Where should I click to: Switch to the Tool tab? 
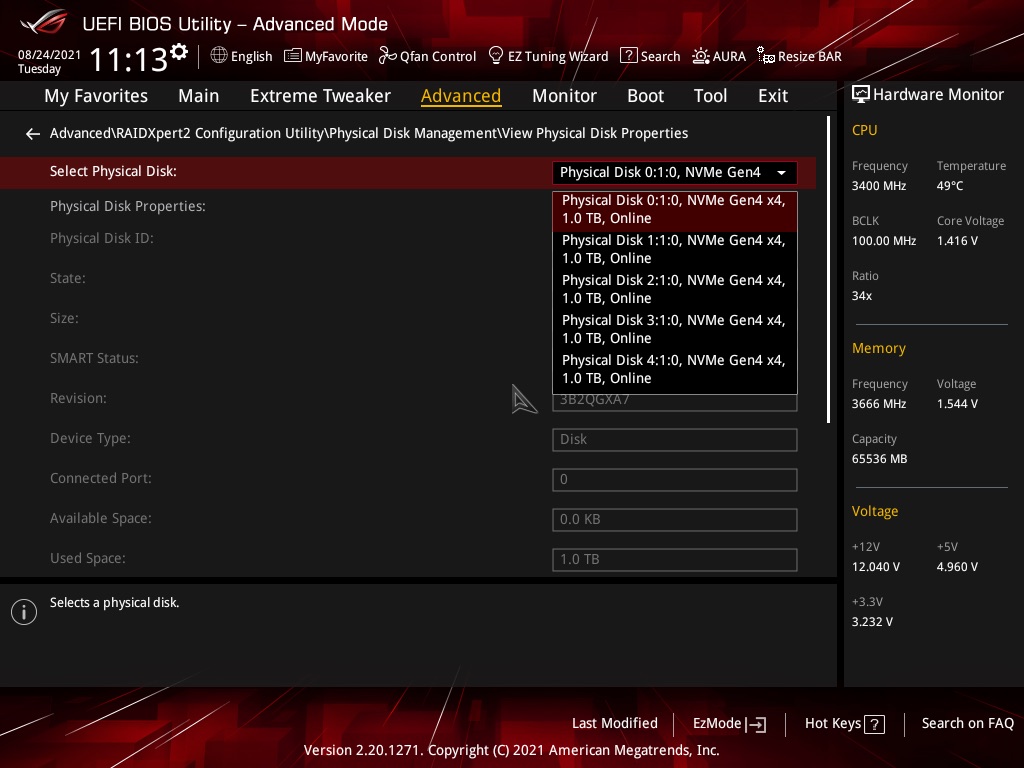[x=710, y=96]
